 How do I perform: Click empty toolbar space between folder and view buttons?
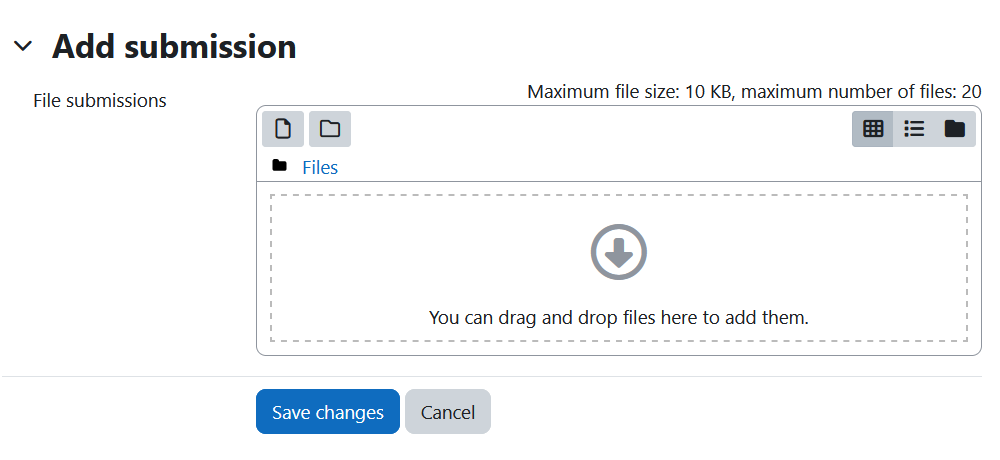[x=599, y=129]
